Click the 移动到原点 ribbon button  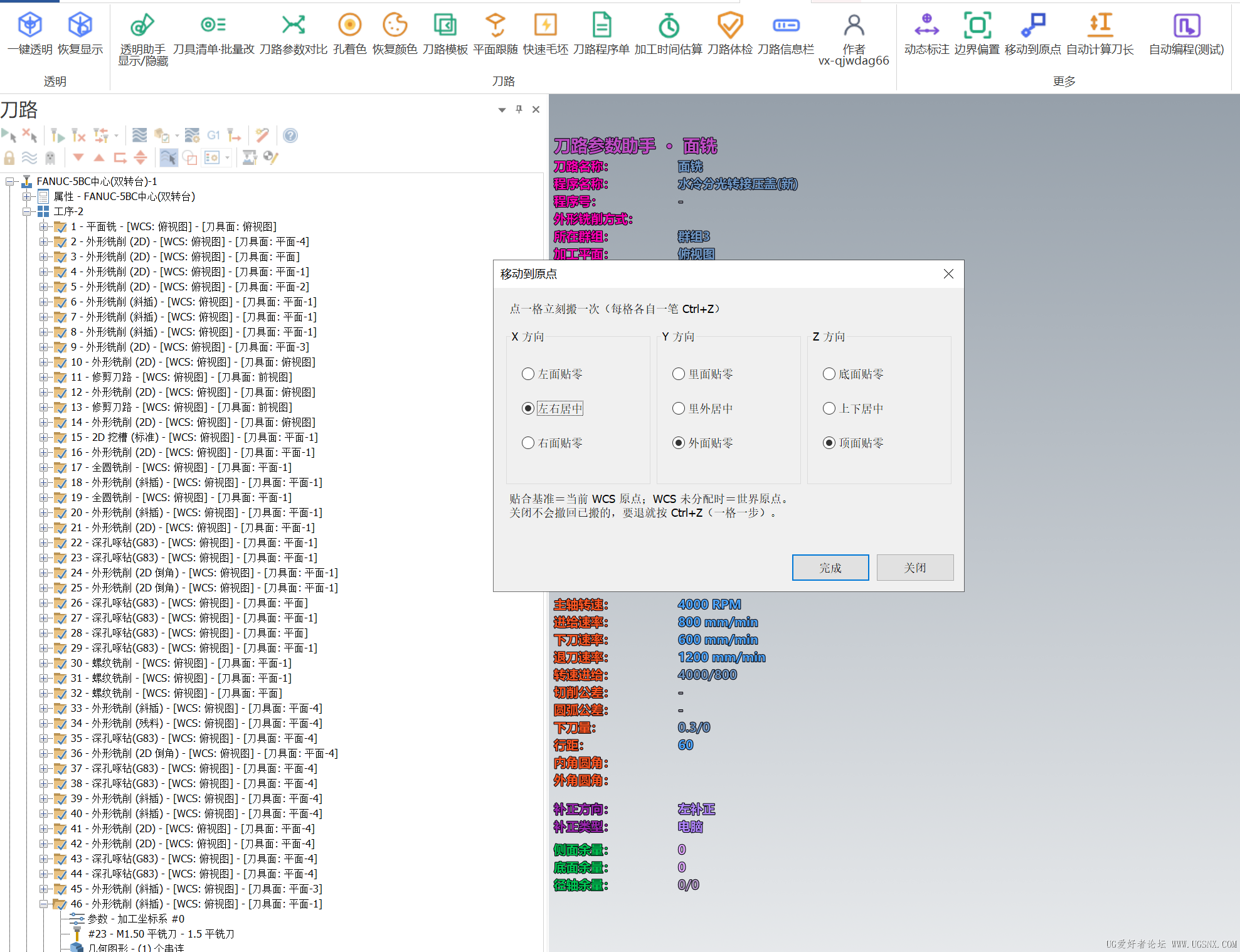(1032, 34)
